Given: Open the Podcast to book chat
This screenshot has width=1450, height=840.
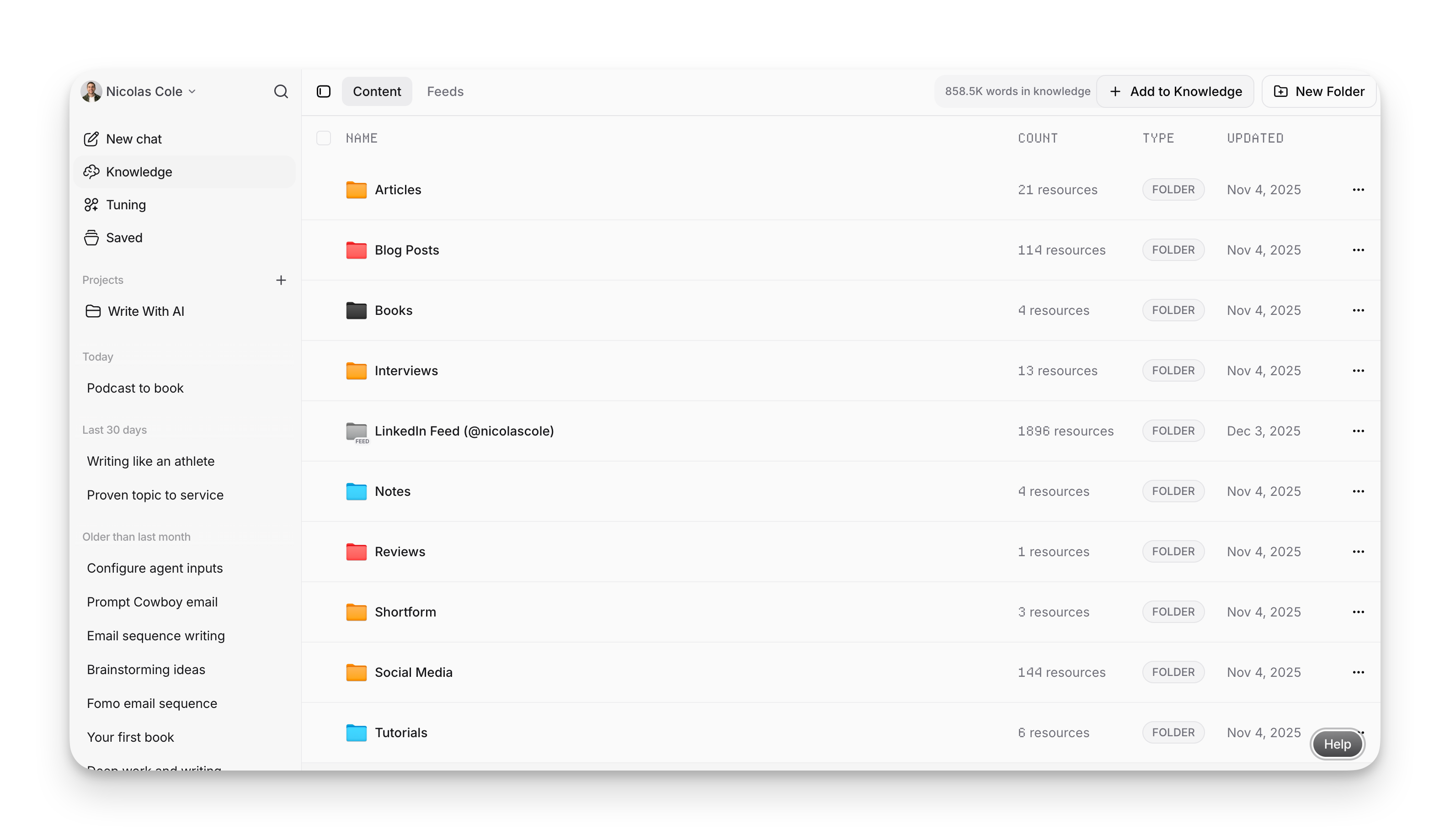Looking at the screenshot, I should click(135, 388).
